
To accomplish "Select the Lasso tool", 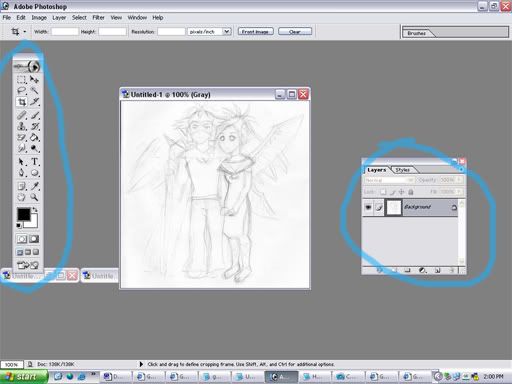I will coord(22,90).
